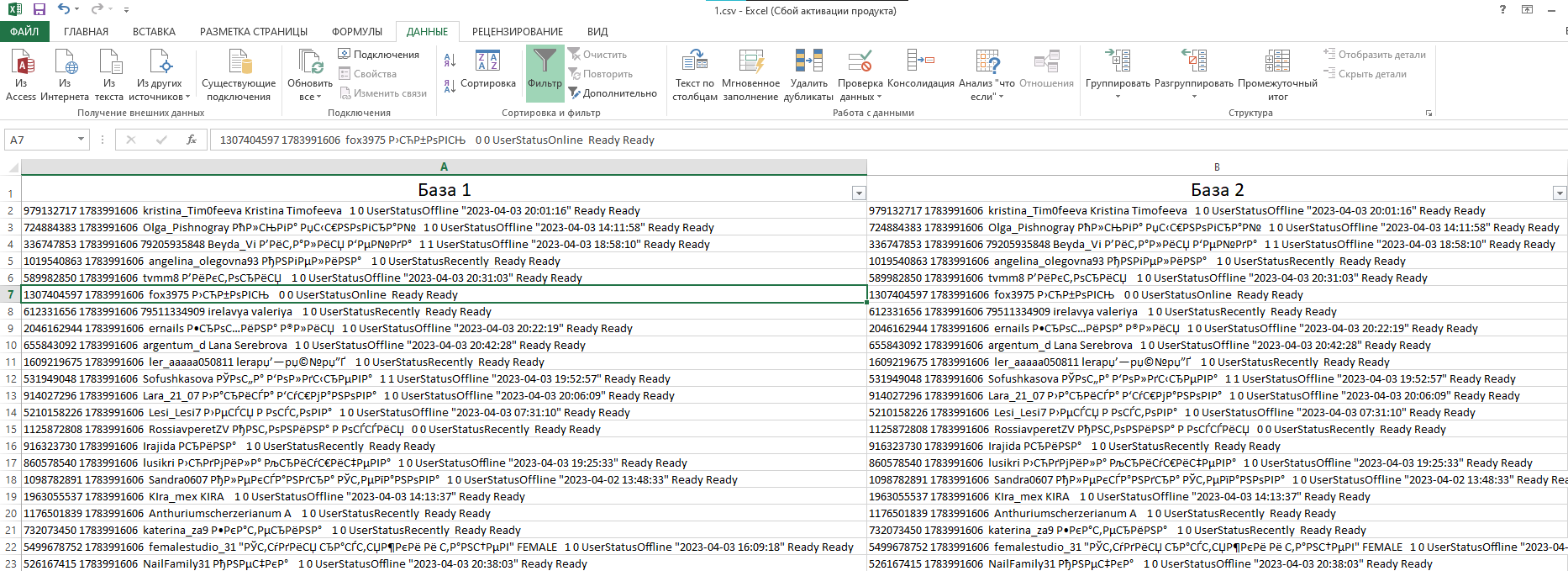The width and height of the screenshot is (1568, 571).
Task: Click Remove Duplicates (Удалить дубликаты) icon
Action: coord(808,63)
